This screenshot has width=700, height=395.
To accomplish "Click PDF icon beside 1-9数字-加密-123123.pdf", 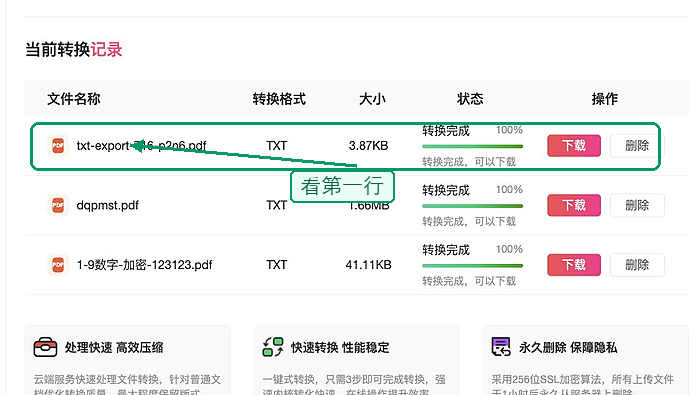I will click(x=58, y=265).
